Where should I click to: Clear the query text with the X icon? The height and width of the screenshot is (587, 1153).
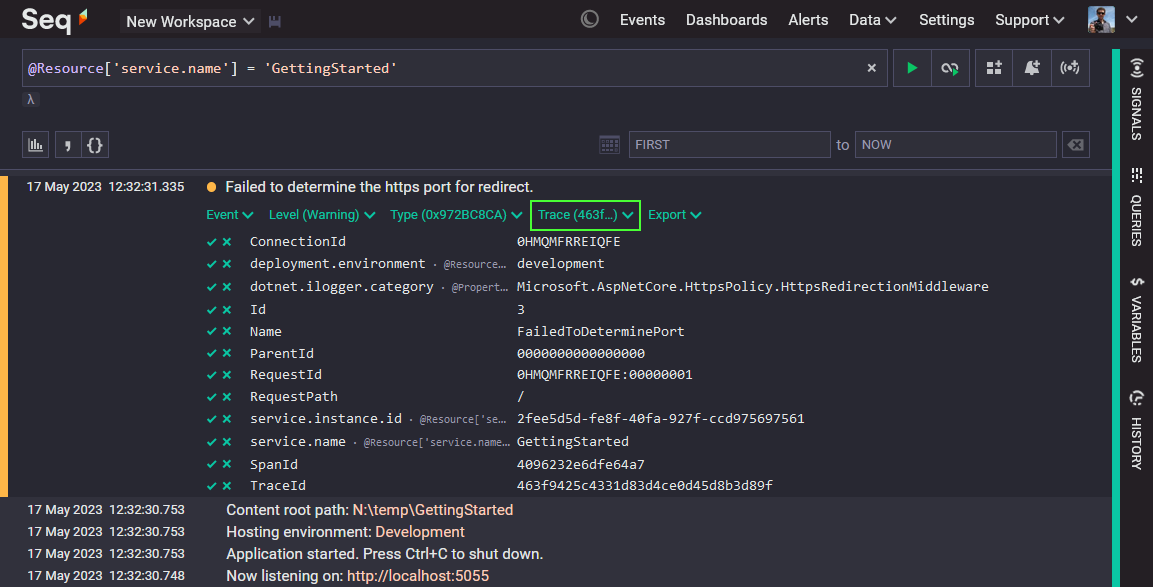[x=871, y=68]
